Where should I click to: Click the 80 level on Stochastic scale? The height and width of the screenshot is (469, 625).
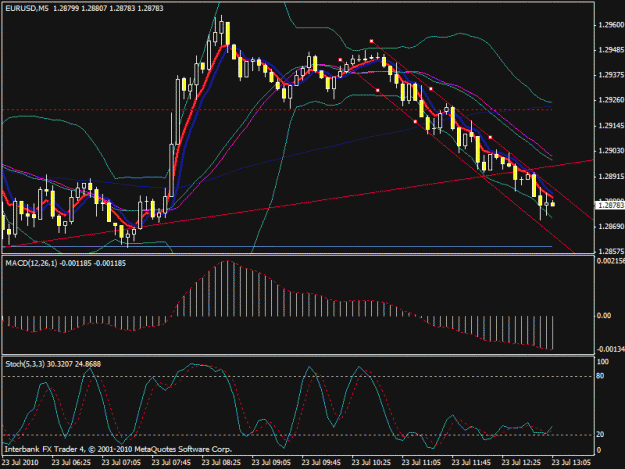[x=600, y=376]
